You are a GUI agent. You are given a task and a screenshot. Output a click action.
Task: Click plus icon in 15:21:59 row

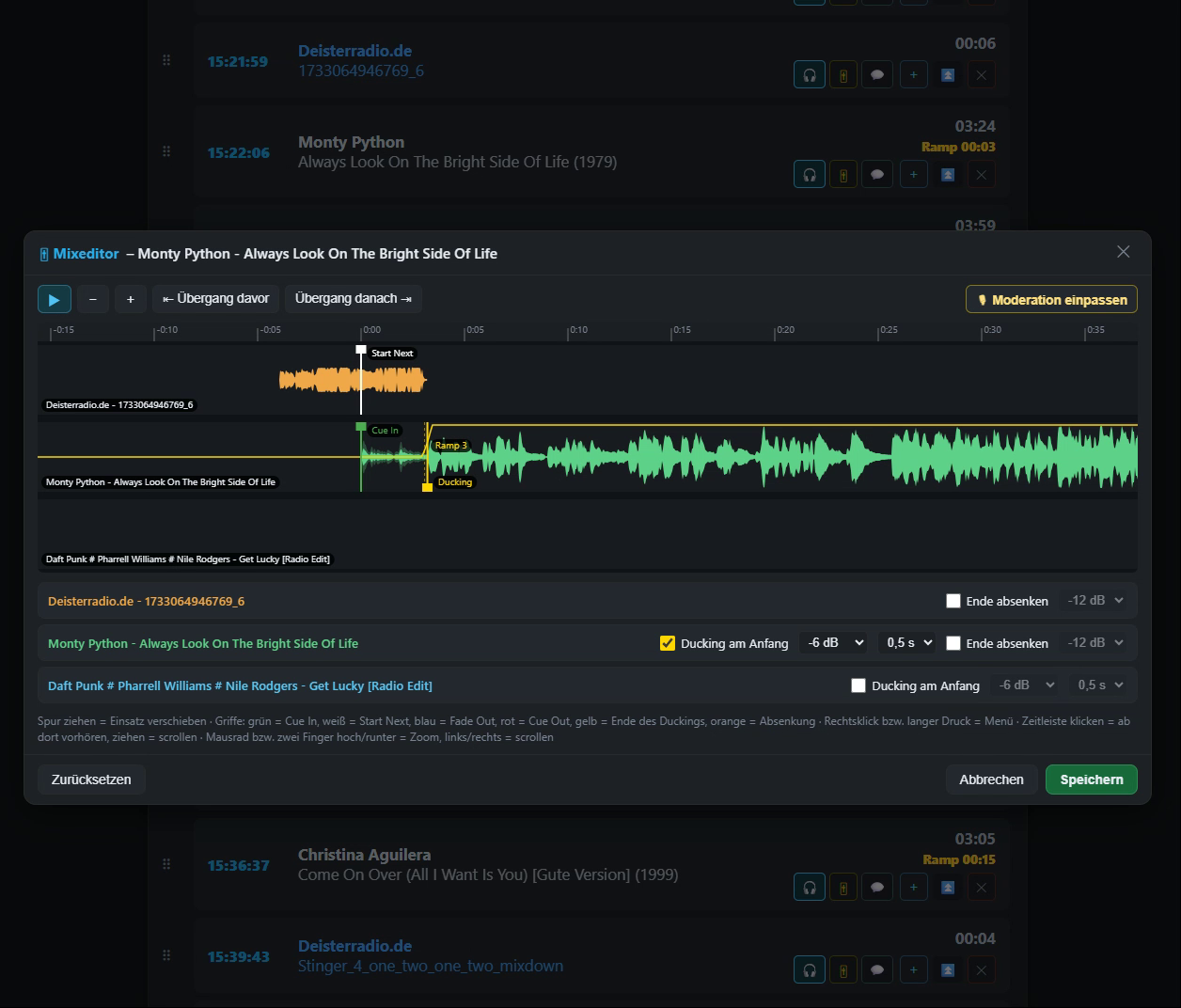click(913, 75)
